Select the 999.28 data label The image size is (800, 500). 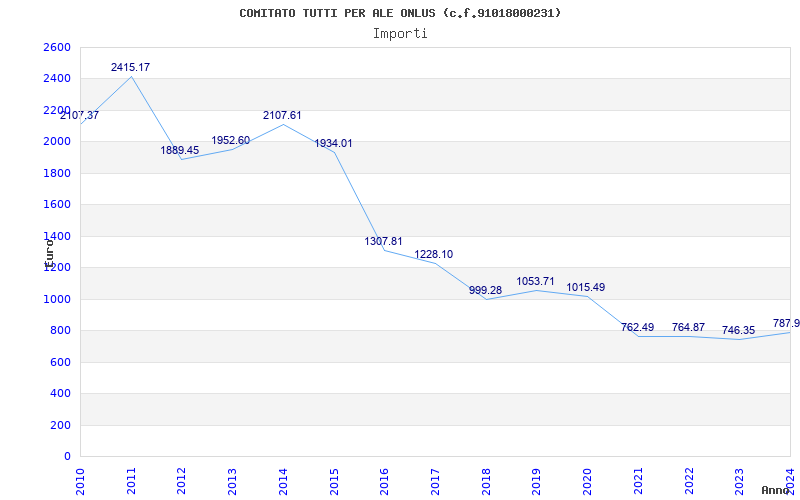pyautogui.click(x=486, y=290)
